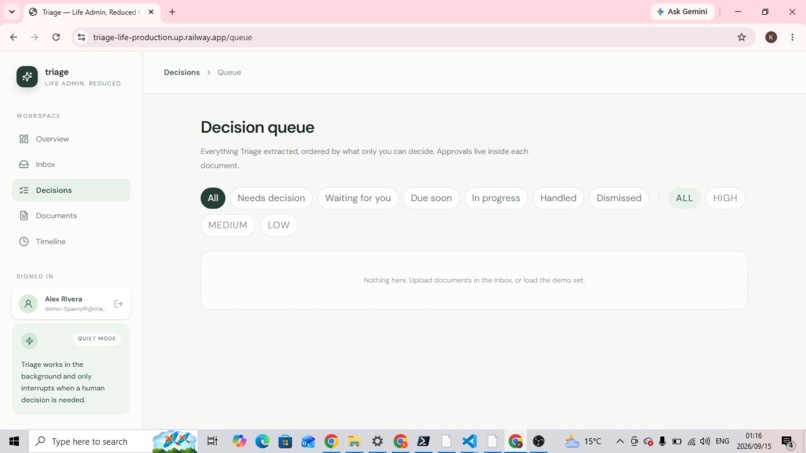Screen dimensions: 806x453
Task: Open File Explorer from taskbar
Action: (x=354, y=441)
